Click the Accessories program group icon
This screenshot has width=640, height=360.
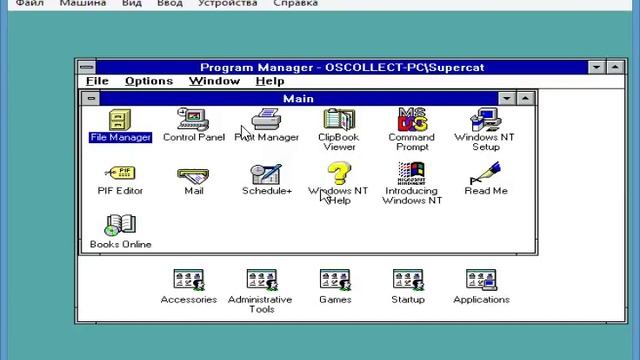[x=189, y=280]
